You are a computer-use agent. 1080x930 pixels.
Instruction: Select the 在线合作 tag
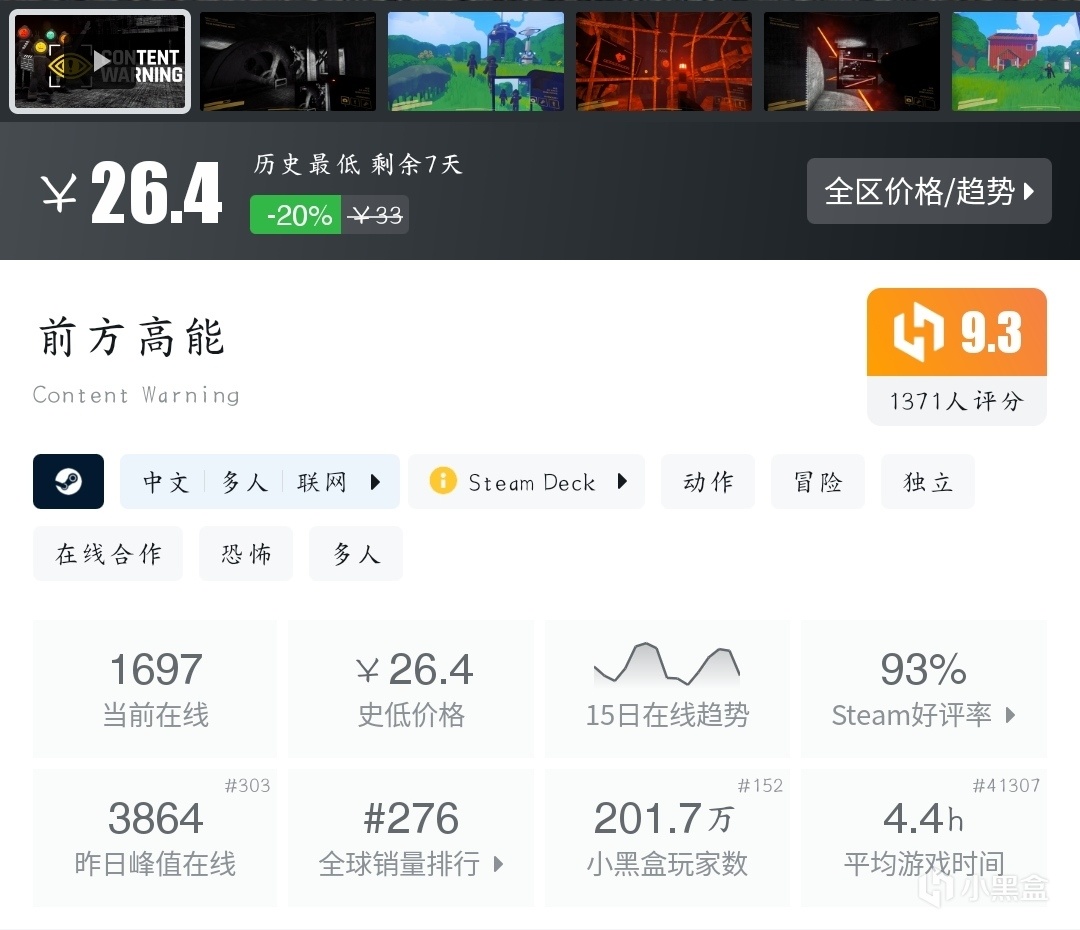[108, 554]
